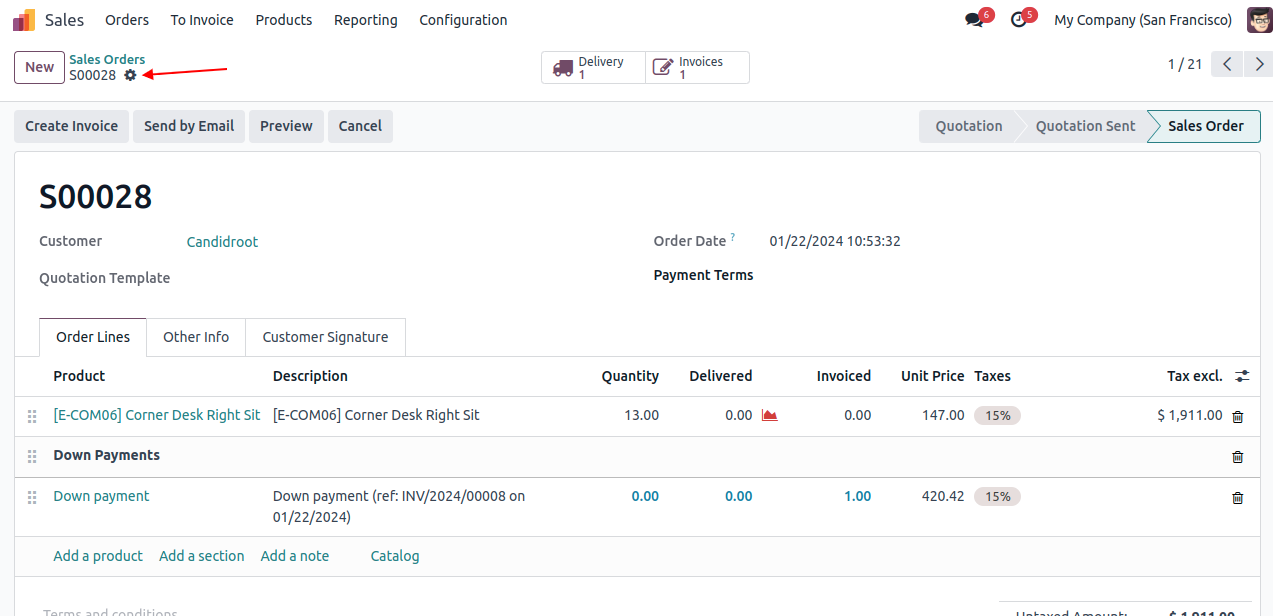
Task: Click the Candidroot customer link
Action: pyautogui.click(x=222, y=242)
